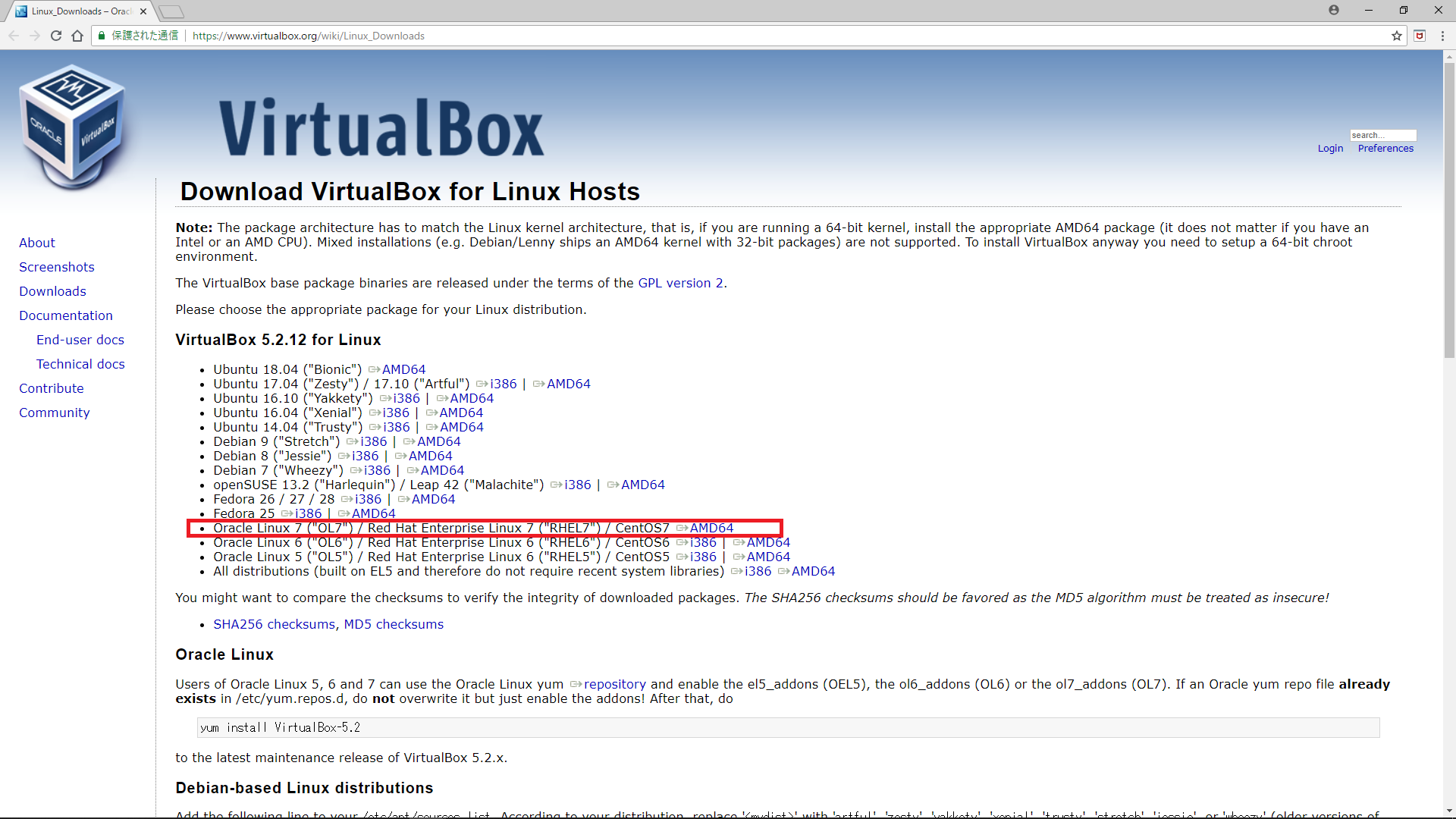Click the GPL version 2 link
The width and height of the screenshot is (1456, 819).
tap(680, 283)
